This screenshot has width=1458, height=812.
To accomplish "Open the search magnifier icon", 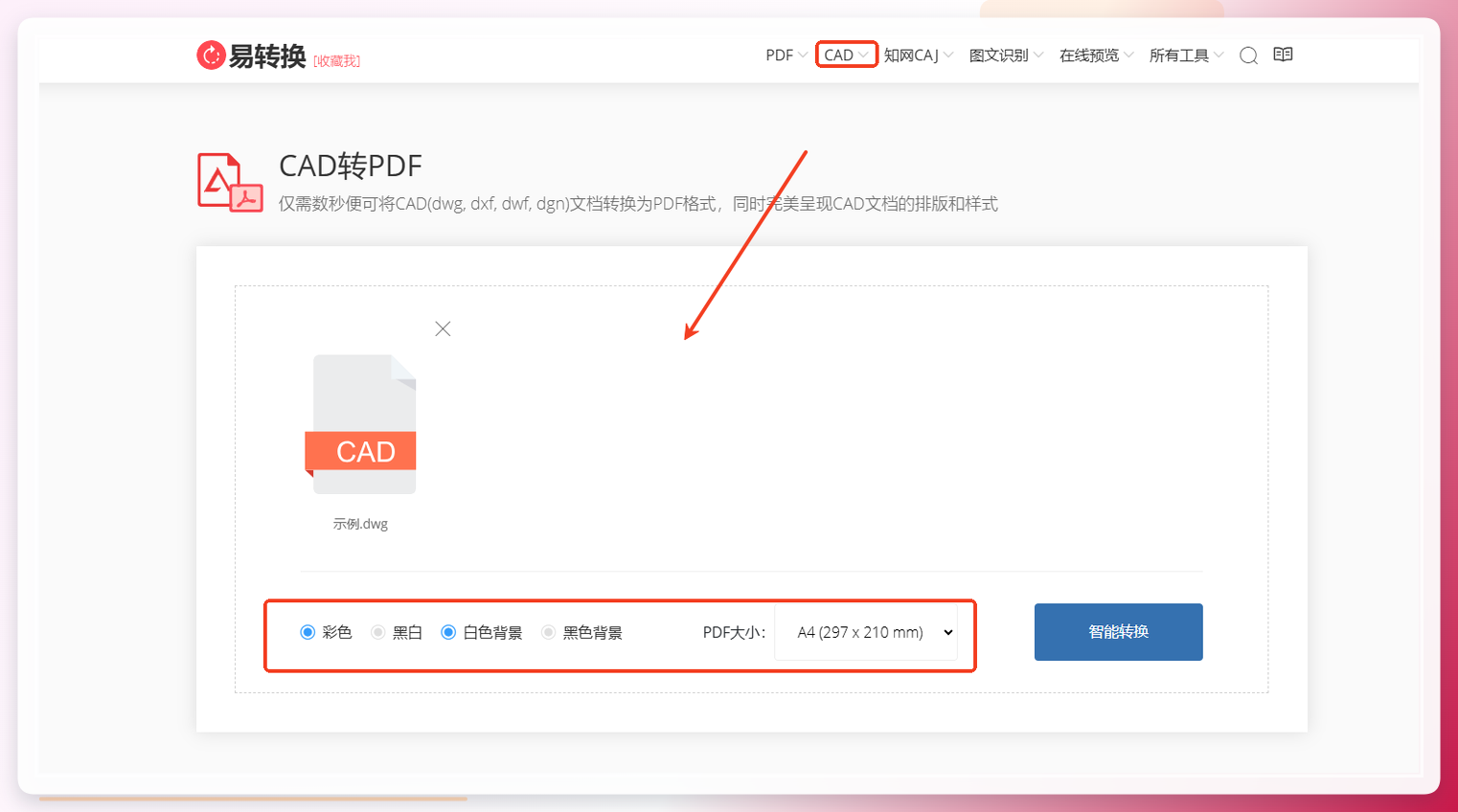I will (x=1248, y=56).
